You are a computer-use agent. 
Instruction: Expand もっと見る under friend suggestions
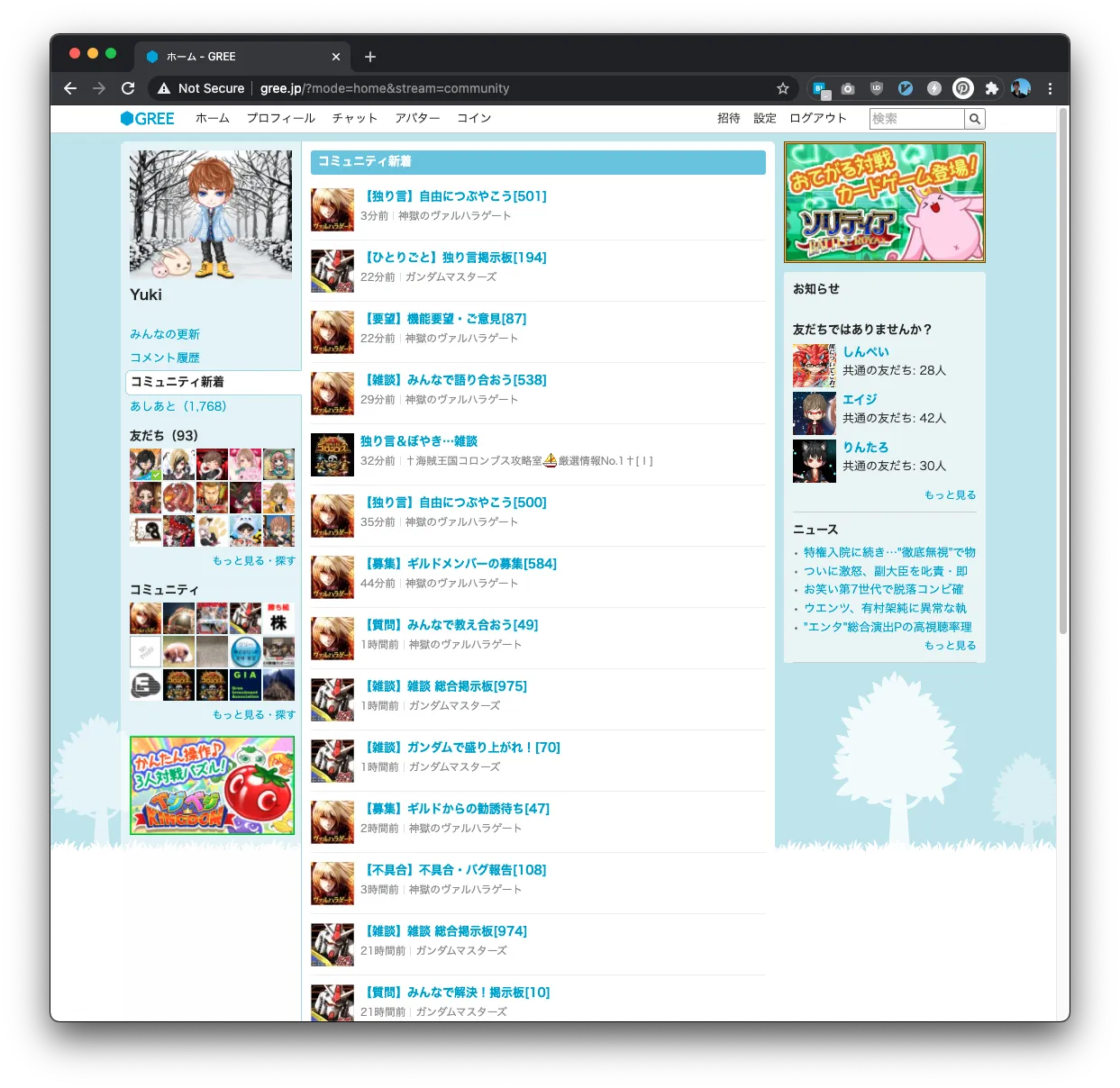(950, 495)
